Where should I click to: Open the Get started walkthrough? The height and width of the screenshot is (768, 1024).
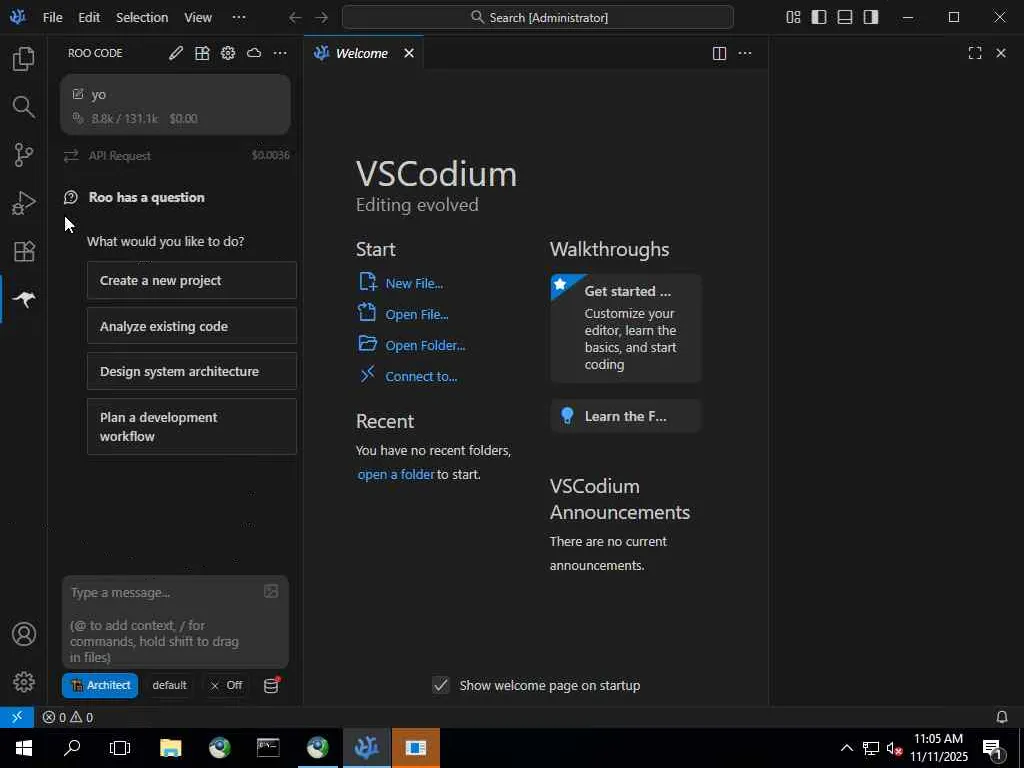point(626,328)
